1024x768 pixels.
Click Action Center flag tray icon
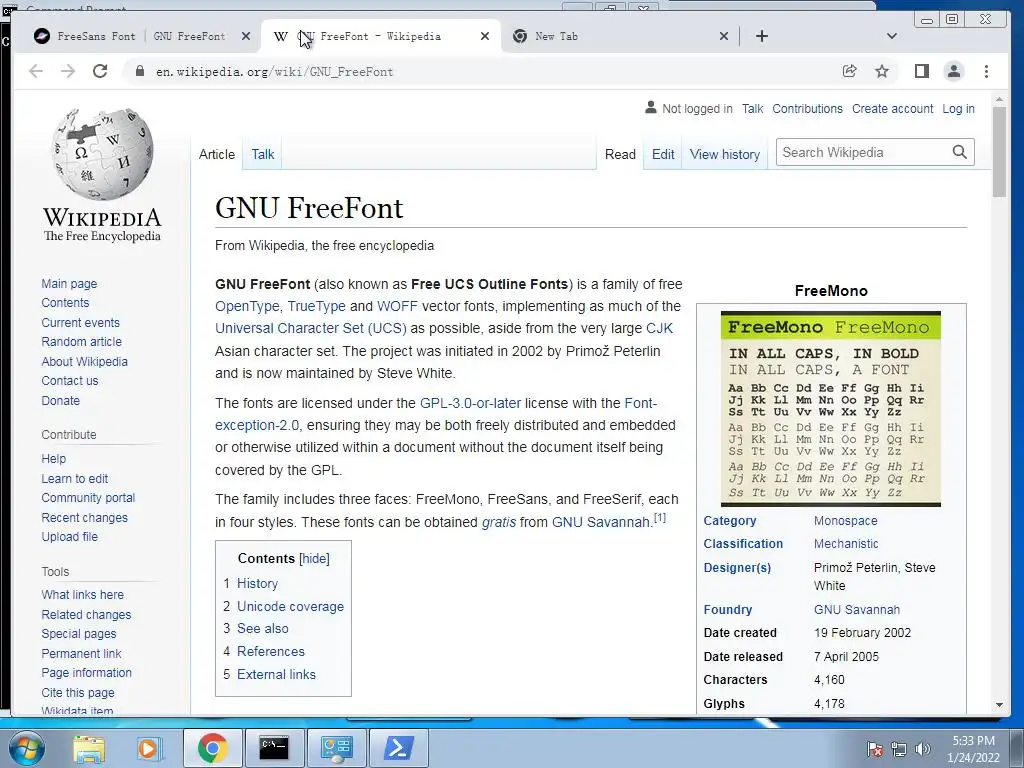[874, 749]
